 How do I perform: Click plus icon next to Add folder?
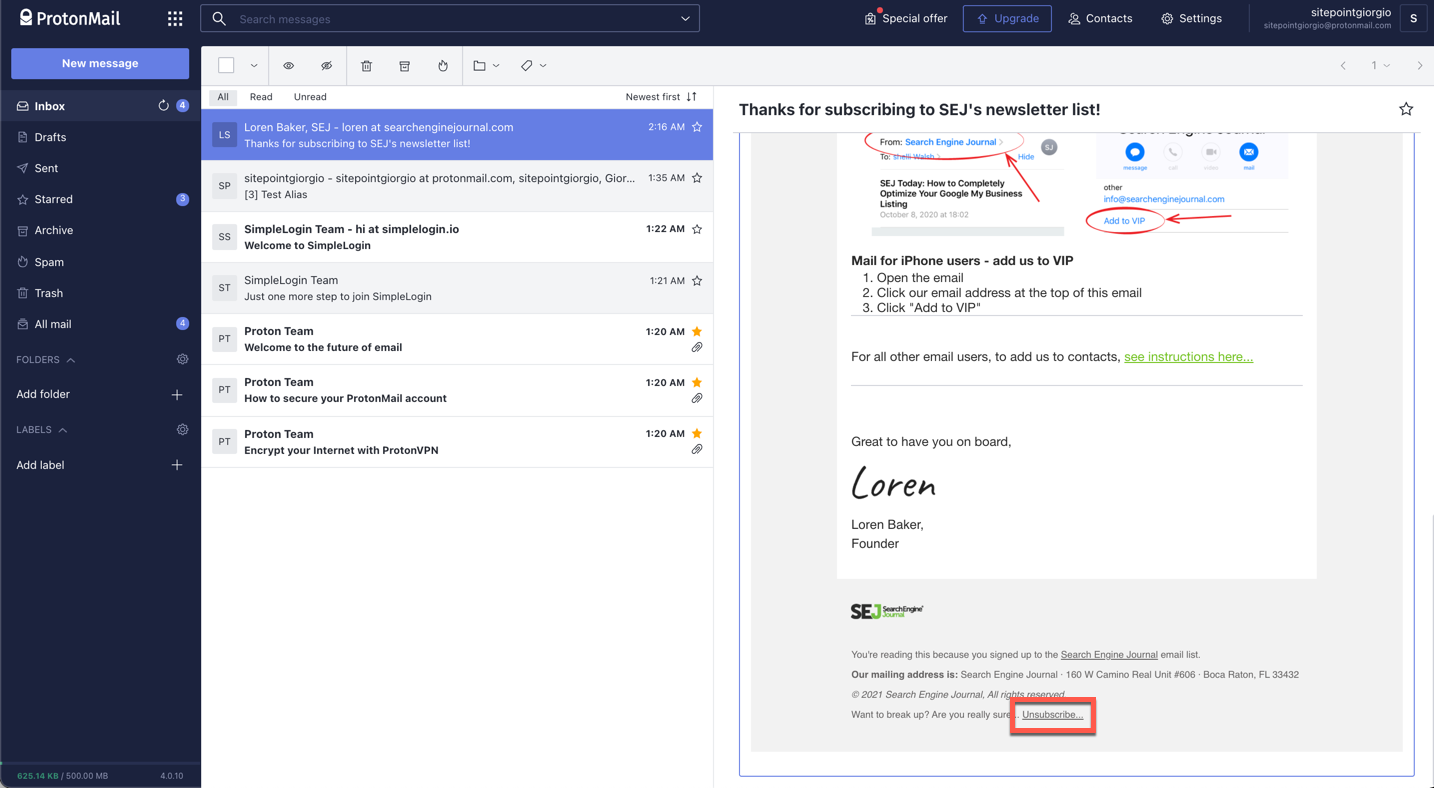coord(177,395)
